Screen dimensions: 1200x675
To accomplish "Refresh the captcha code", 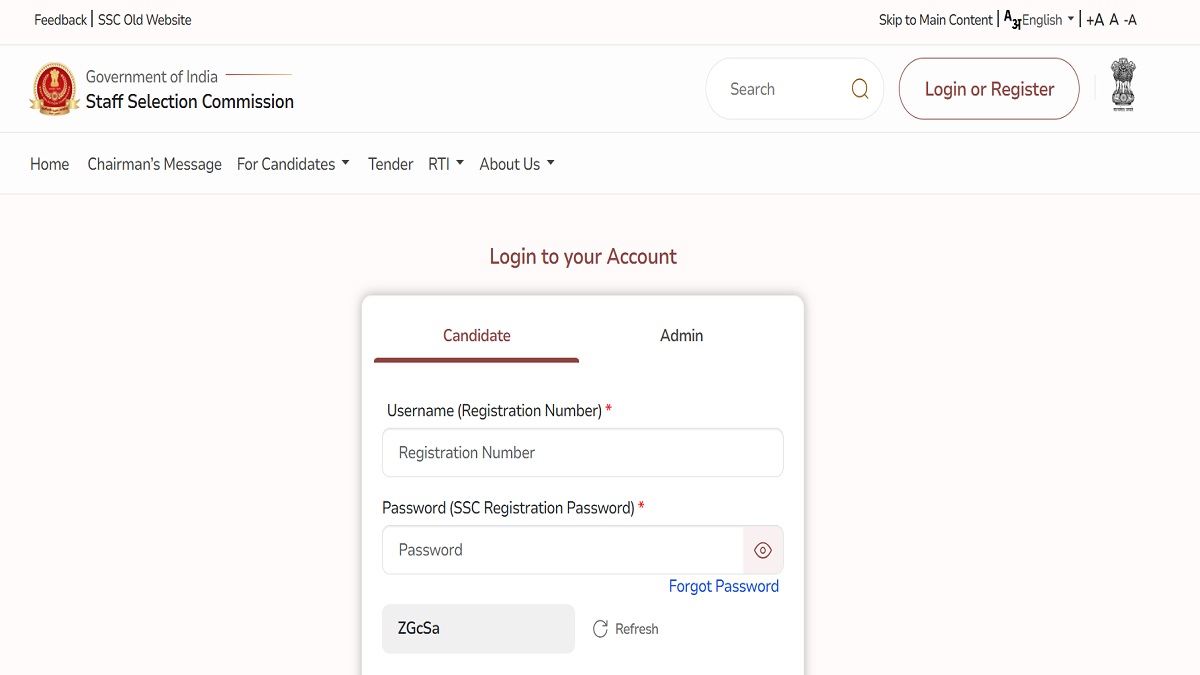I will (x=625, y=628).
